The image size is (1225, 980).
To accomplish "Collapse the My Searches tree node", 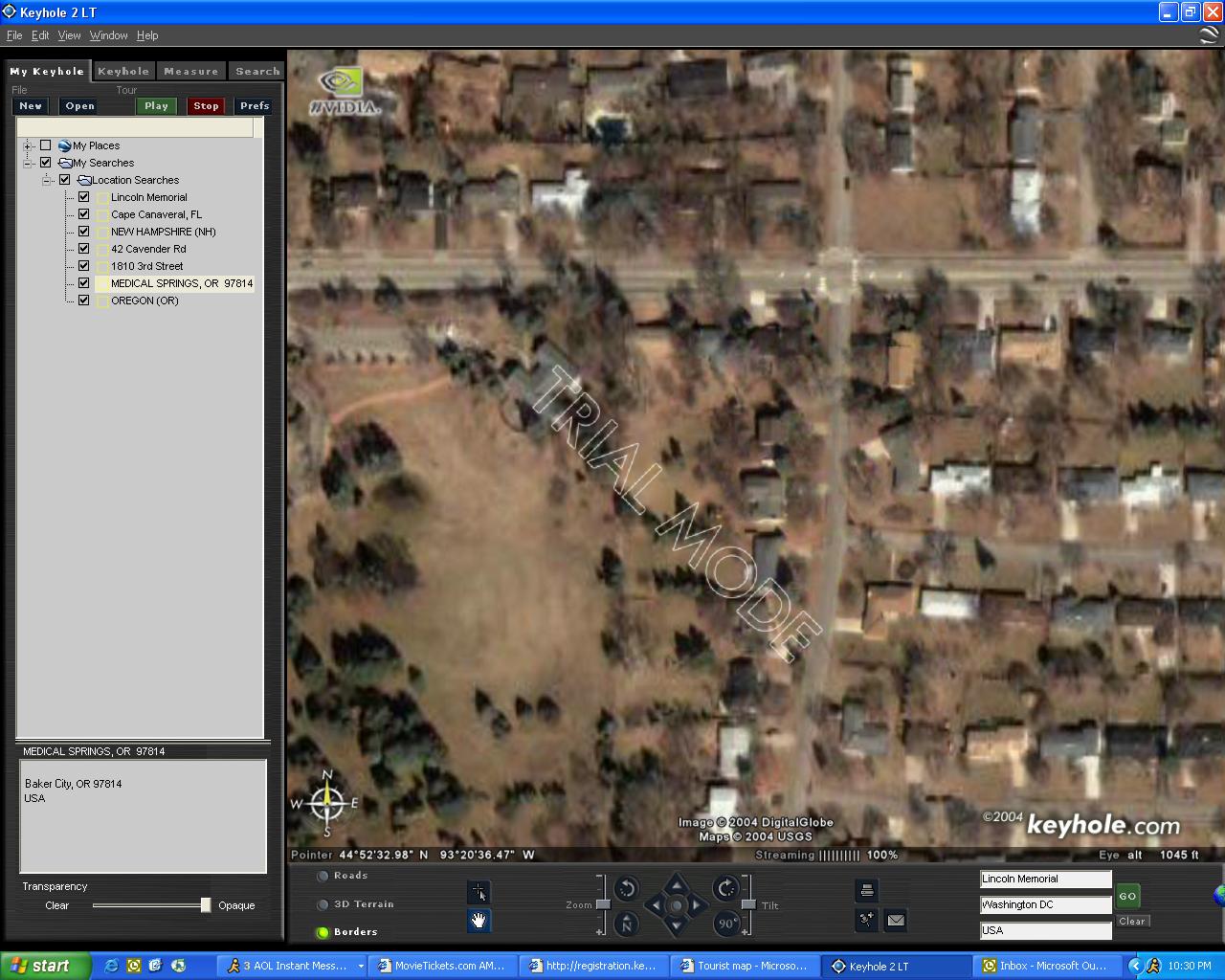I will pos(28,163).
